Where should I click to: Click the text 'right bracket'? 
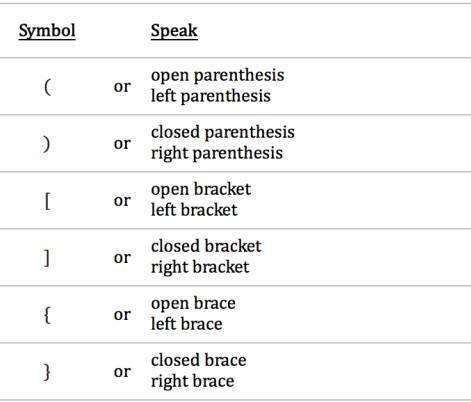point(200,268)
